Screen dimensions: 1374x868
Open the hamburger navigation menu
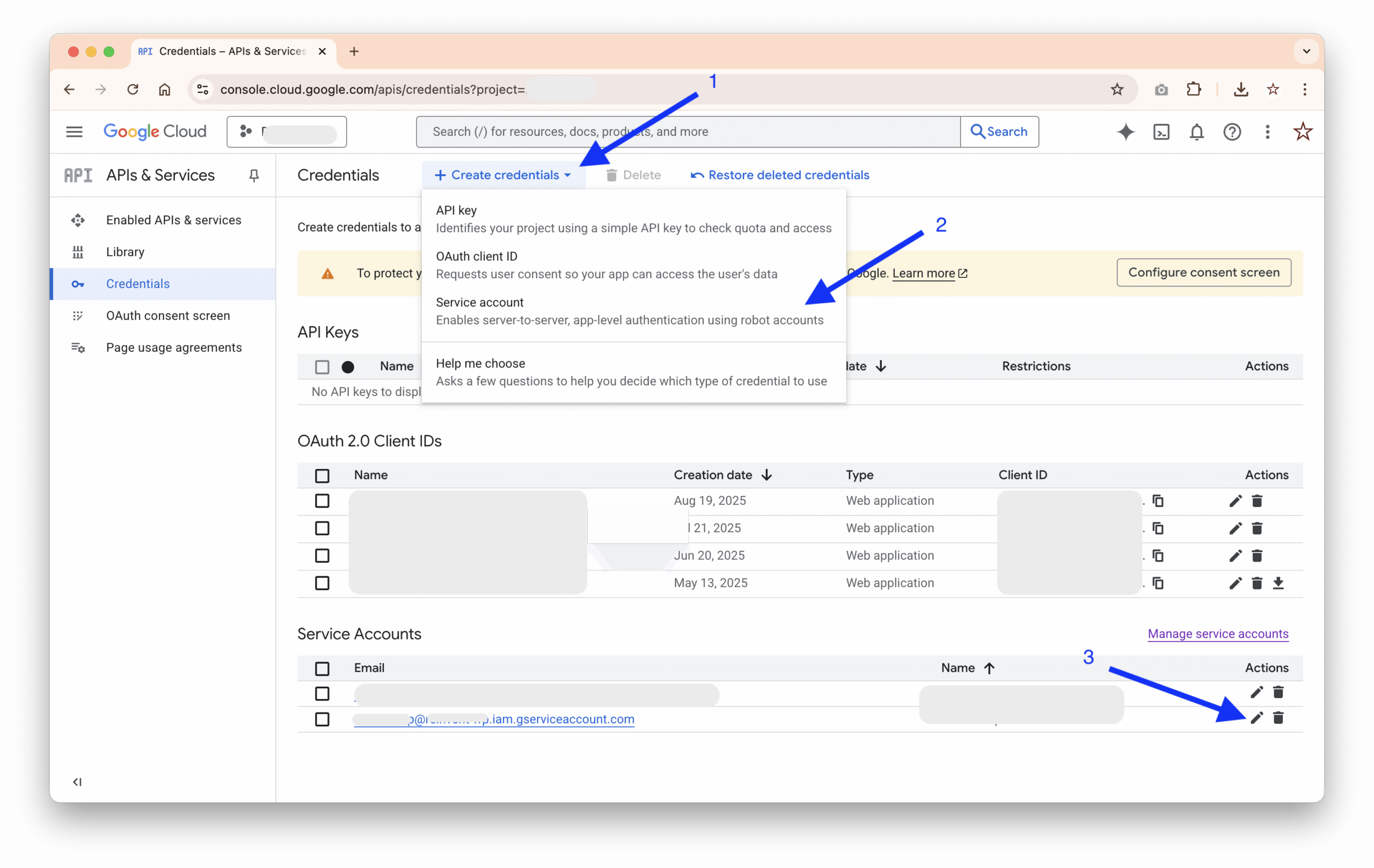coord(74,132)
